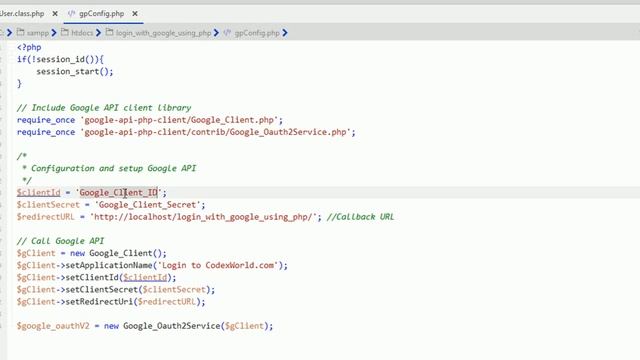The image size is (640, 360).
Task: Select gpConfig.php in the breadcrumb
Action: point(257,33)
